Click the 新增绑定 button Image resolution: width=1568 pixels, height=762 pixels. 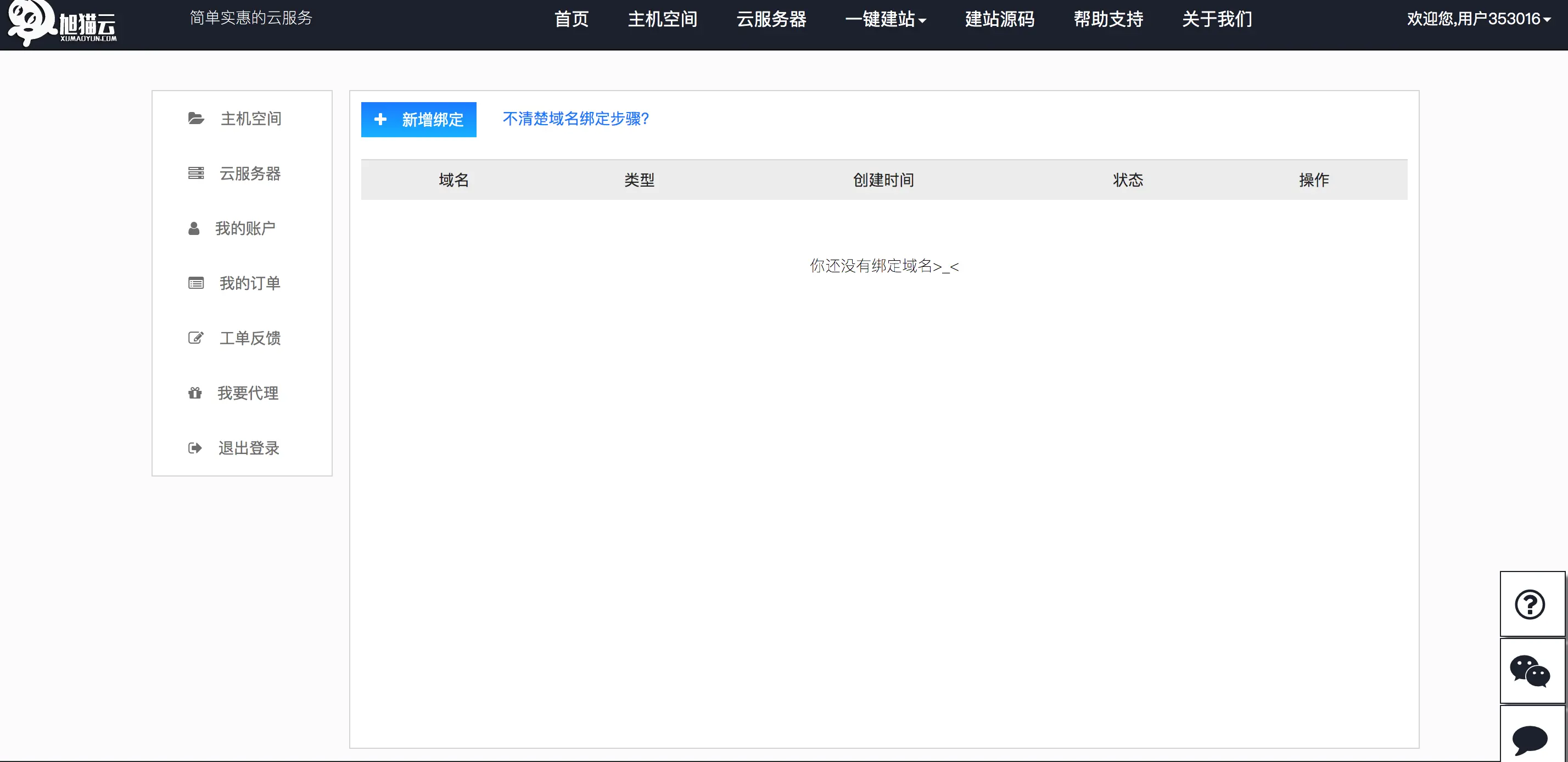point(418,119)
